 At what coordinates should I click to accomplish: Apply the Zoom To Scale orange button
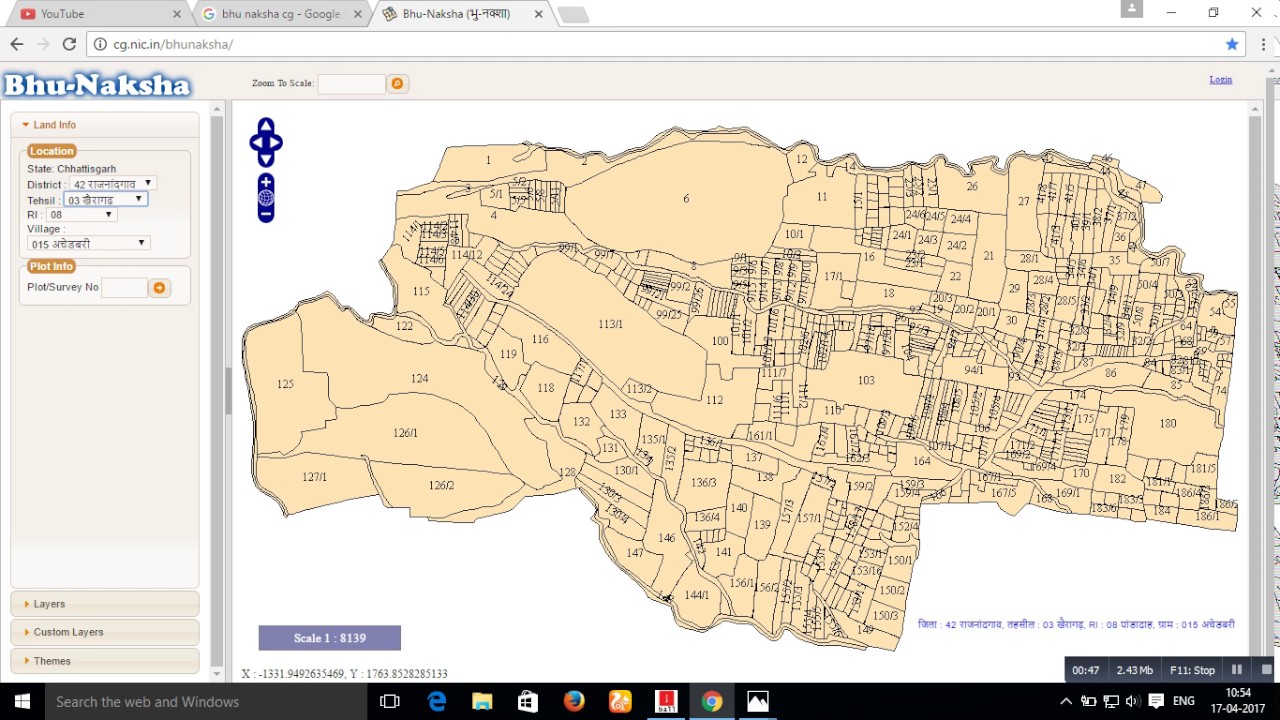pyautogui.click(x=397, y=84)
